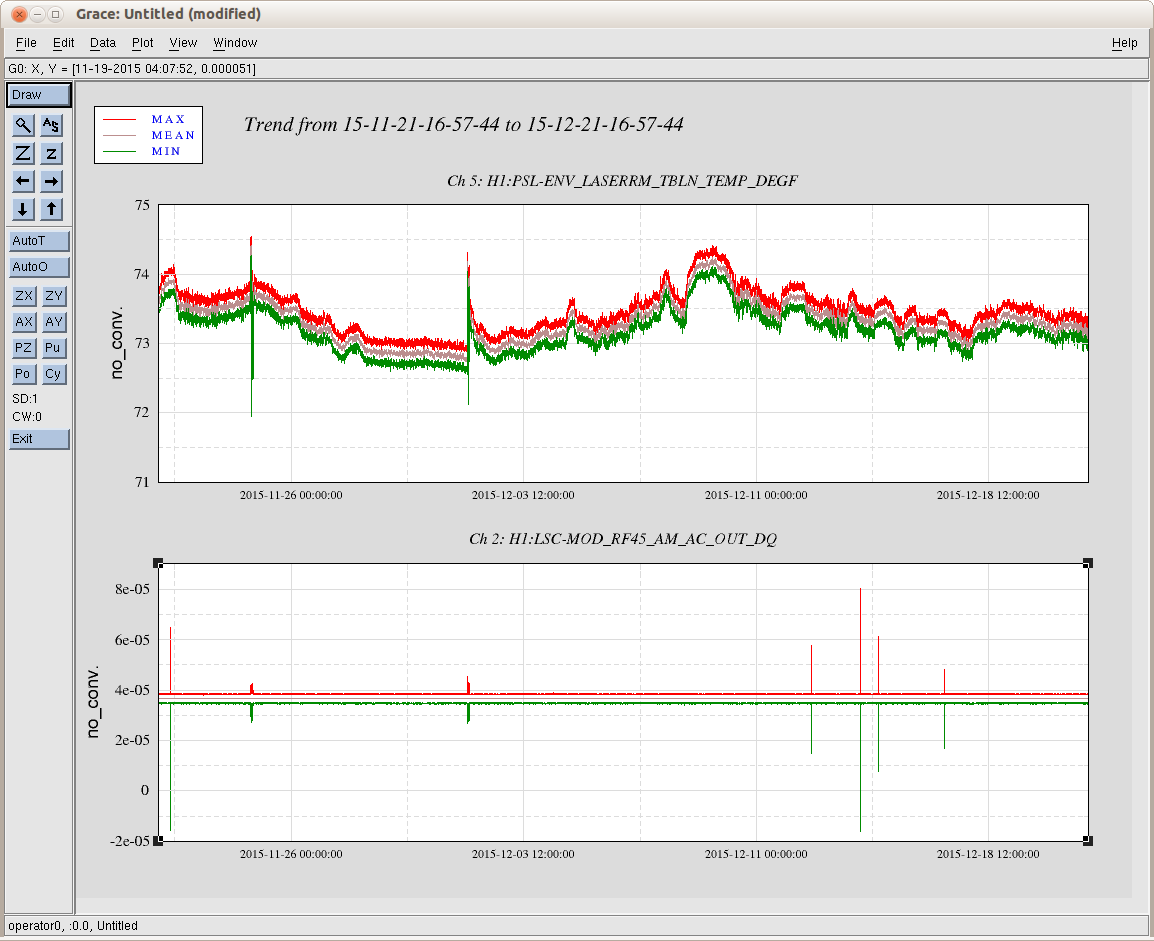Screen dimensions: 1154x941
Task: Click the 75 tick label on top graph
Action: tap(142, 205)
